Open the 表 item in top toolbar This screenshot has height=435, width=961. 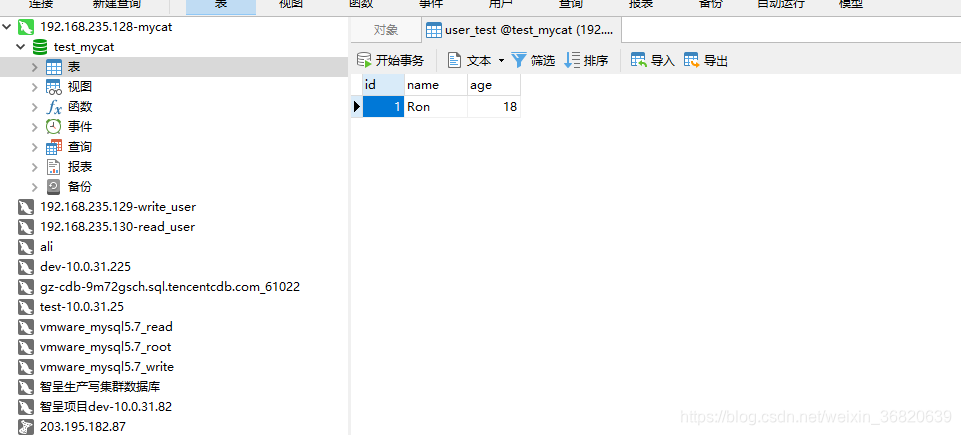click(x=221, y=5)
